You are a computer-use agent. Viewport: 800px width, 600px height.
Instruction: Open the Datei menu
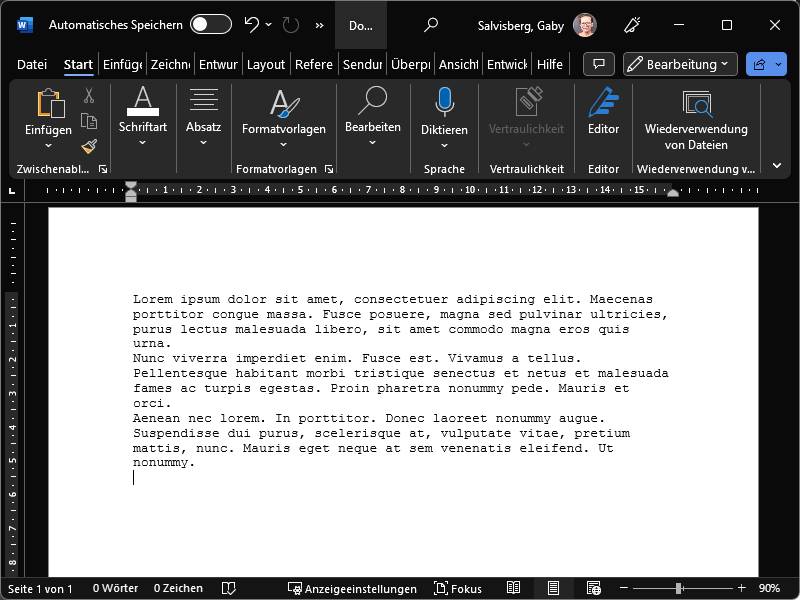[31, 63]
